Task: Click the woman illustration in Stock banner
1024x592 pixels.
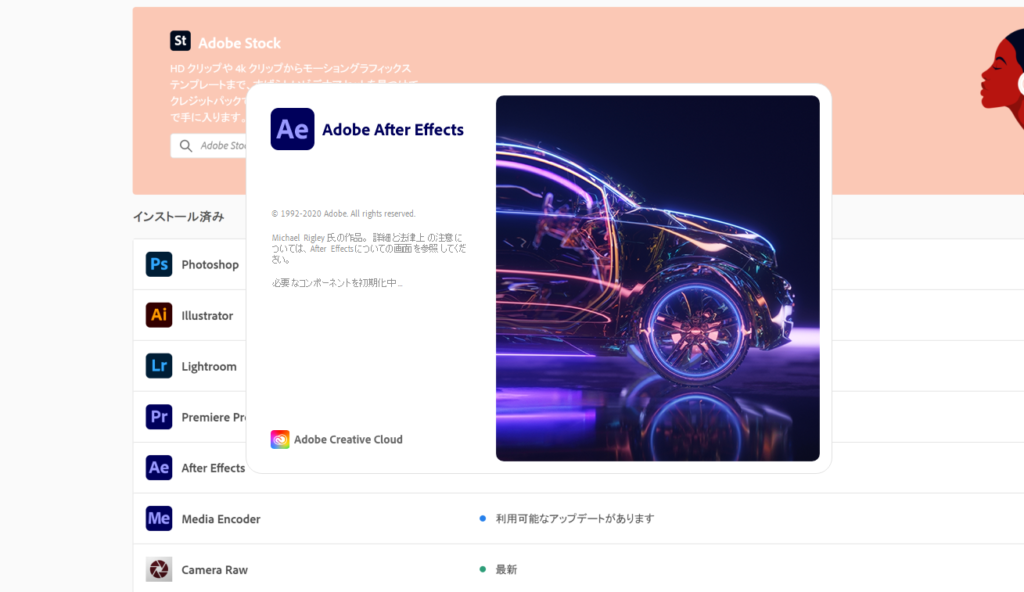Action: pos(1002,78)
